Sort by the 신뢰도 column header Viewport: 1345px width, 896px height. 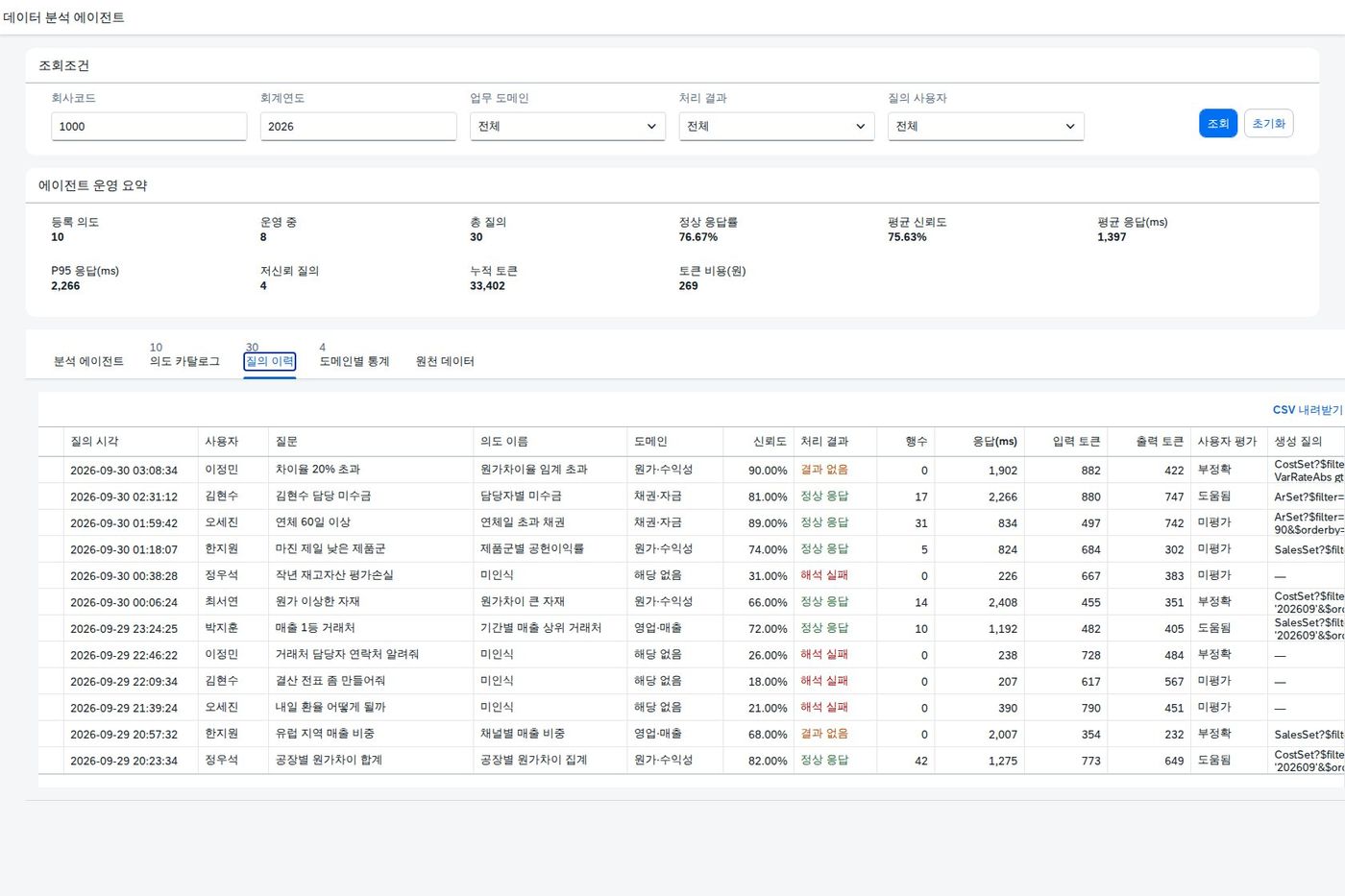758,442
